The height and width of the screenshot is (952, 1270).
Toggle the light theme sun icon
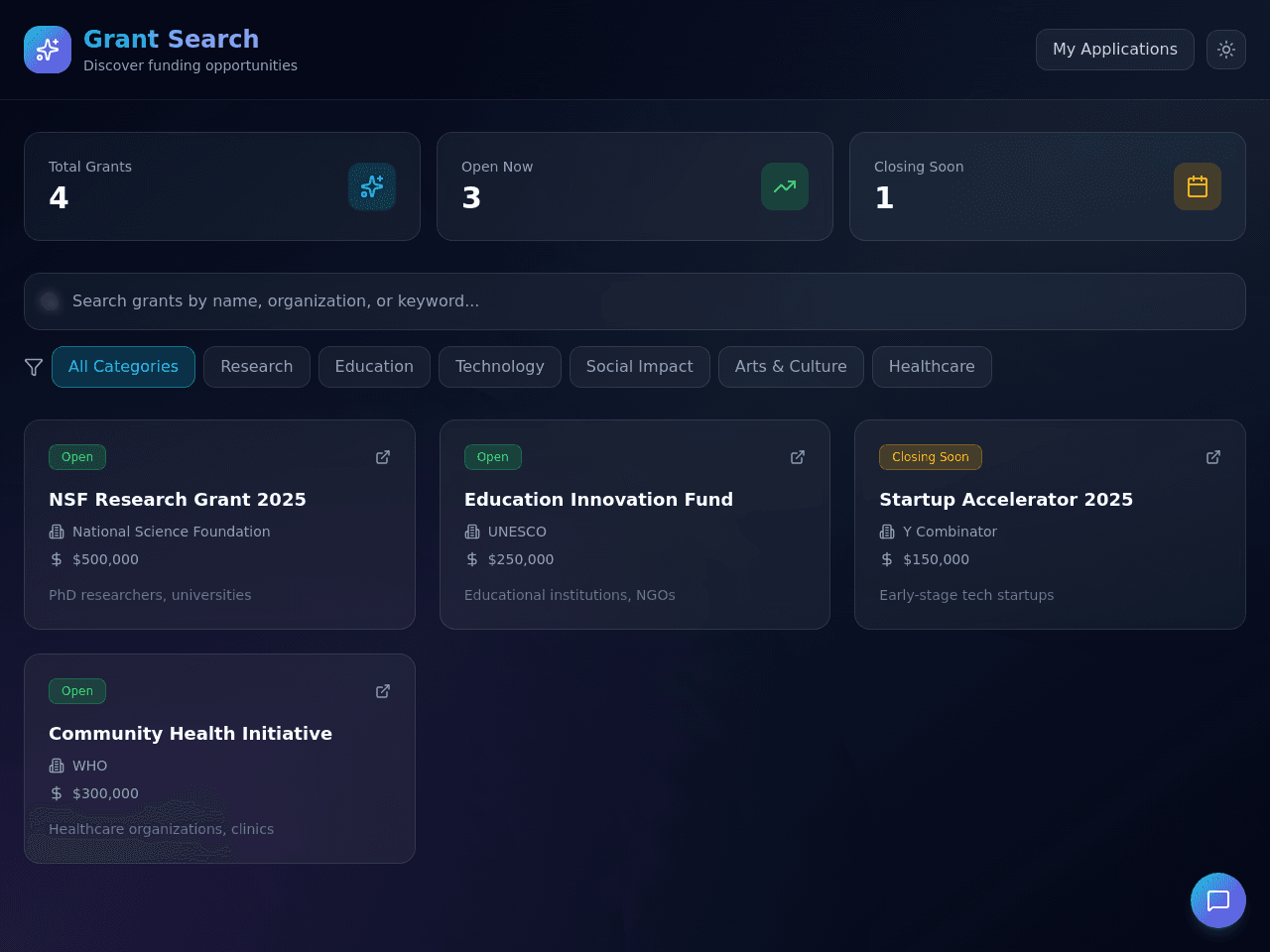click(1226, 50)
